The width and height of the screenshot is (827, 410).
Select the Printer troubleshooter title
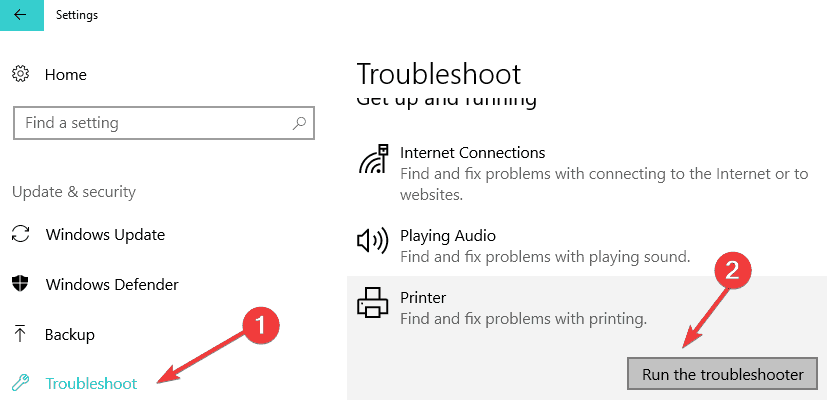[423, 298]
